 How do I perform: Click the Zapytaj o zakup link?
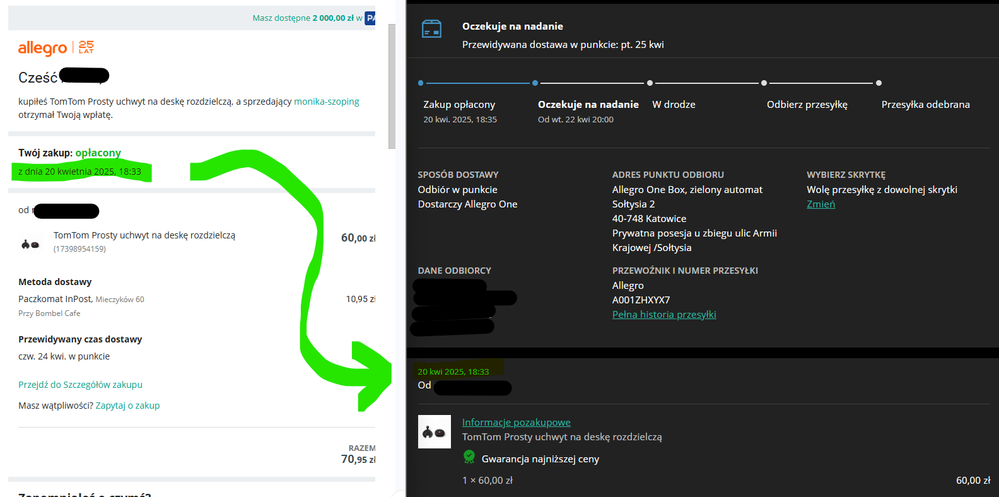[127, 405]
